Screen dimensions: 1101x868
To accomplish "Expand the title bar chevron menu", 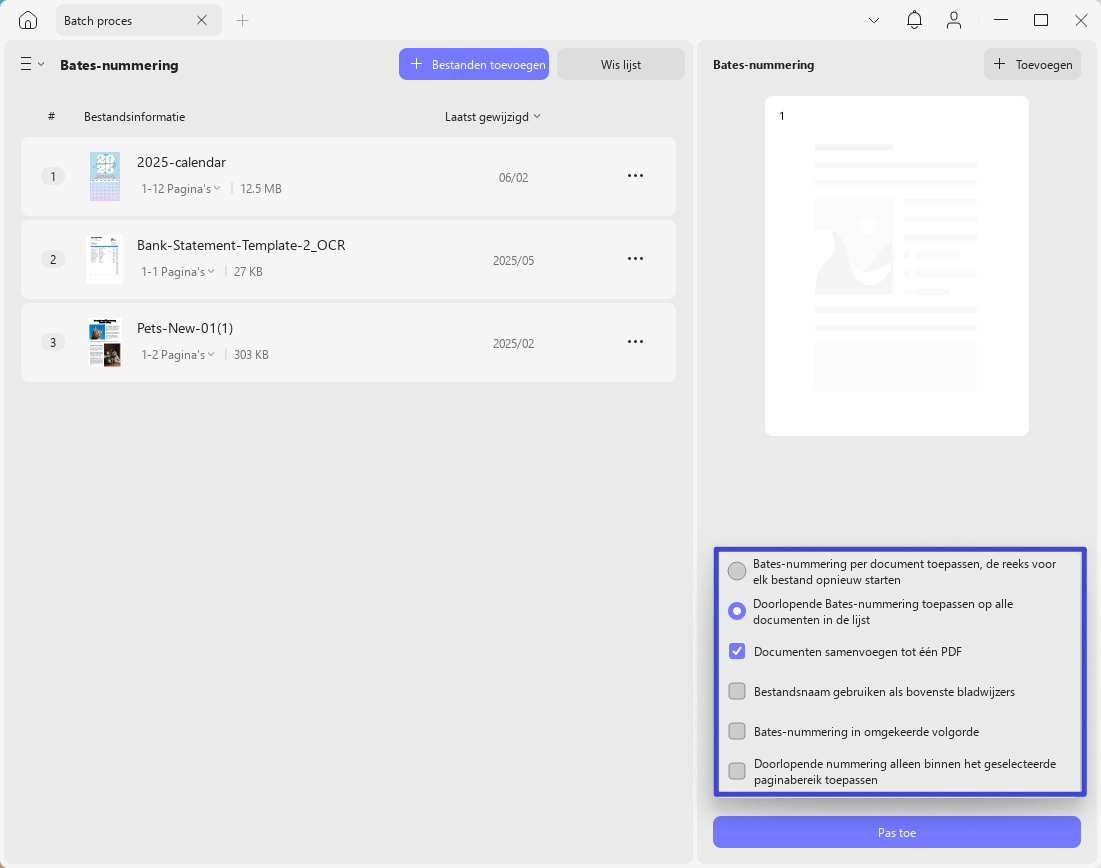I will (x=873, y=20).
